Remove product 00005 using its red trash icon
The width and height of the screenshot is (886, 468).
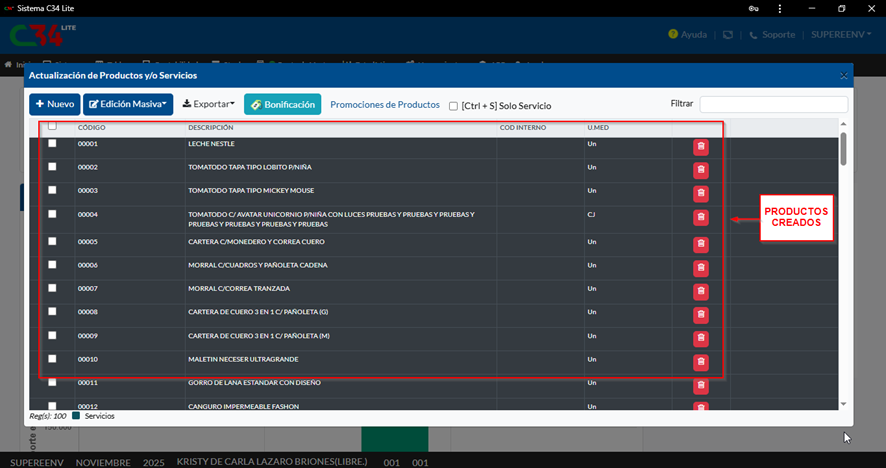701,245
